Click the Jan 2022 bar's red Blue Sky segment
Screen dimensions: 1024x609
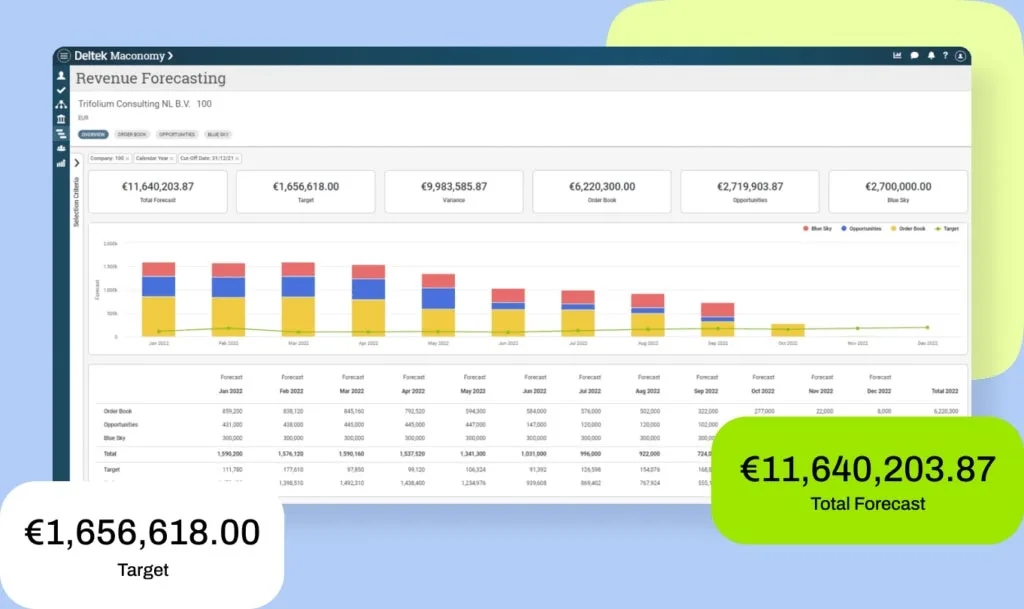point(159,269)
